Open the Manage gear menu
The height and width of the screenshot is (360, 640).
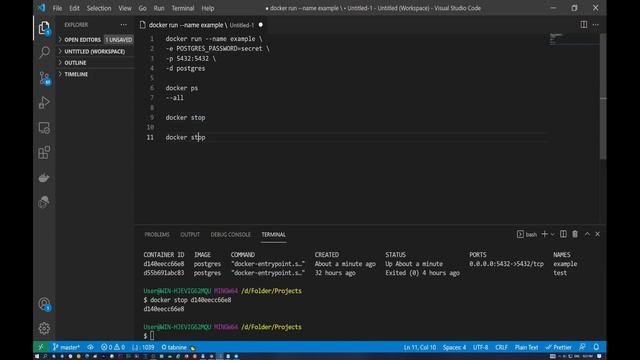tap(44, 328)
